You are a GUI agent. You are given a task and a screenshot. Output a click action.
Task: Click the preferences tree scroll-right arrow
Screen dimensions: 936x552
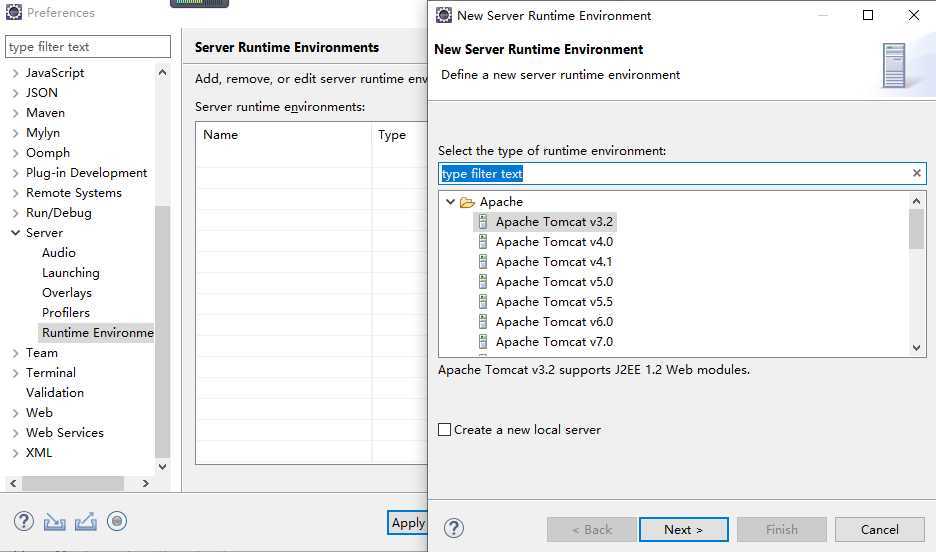[145, 483]
